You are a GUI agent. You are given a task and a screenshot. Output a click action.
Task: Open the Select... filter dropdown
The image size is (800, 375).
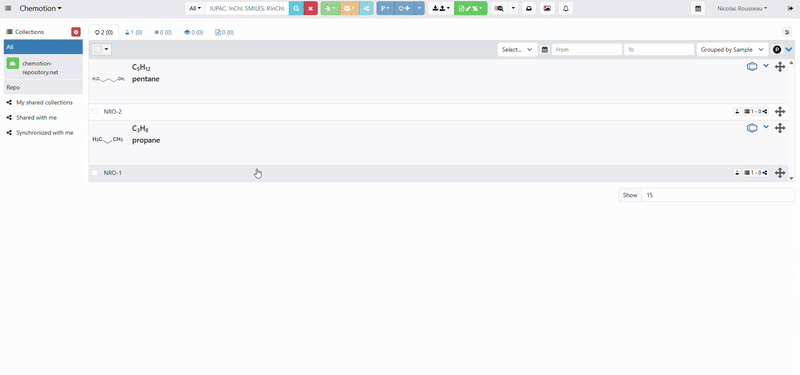coord(517,49)
